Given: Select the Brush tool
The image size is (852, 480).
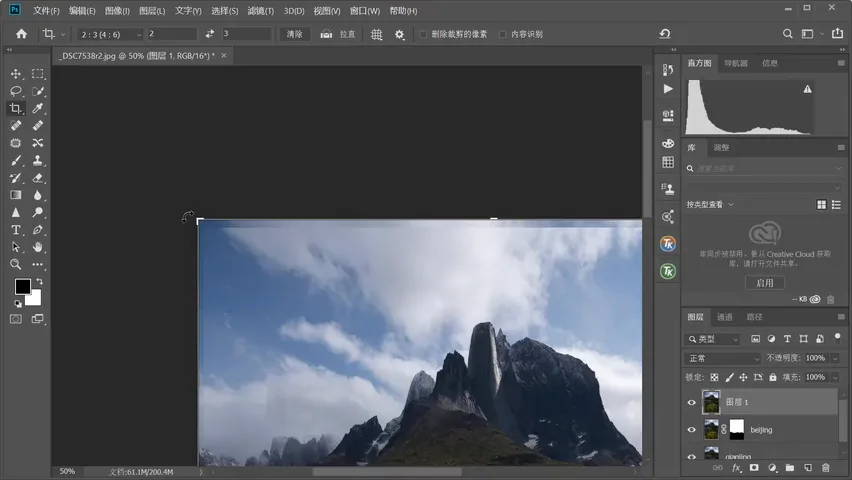Looking at the screenshot, I should [16, 160].
